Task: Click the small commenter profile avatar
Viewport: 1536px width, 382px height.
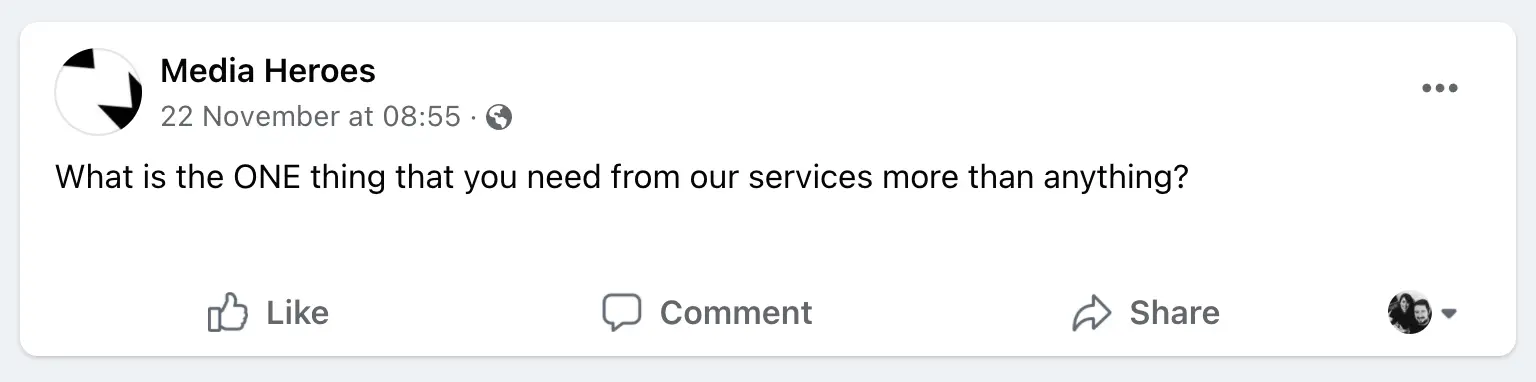Action: point(1410,313)
